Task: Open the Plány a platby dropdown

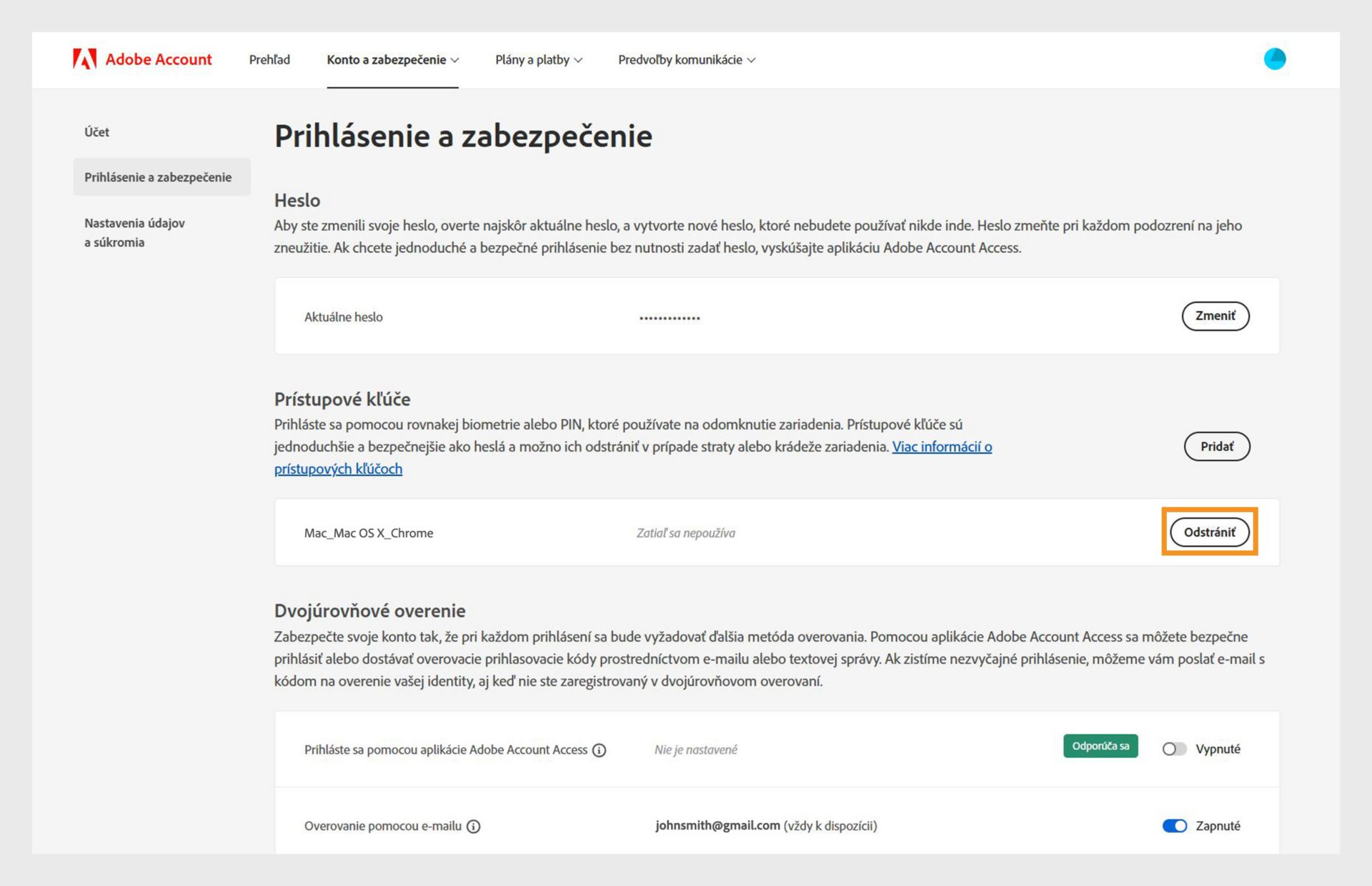Action: click(x=538, y=60)
